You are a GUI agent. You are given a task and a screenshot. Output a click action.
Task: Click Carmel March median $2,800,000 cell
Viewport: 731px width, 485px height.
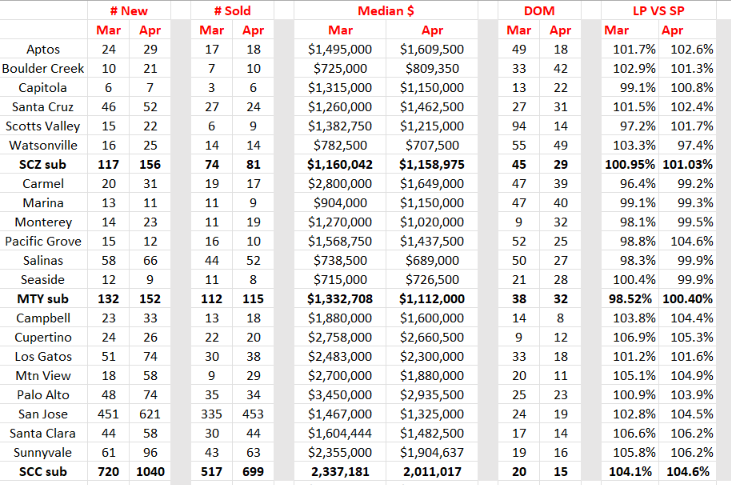[x=340, y=184]
